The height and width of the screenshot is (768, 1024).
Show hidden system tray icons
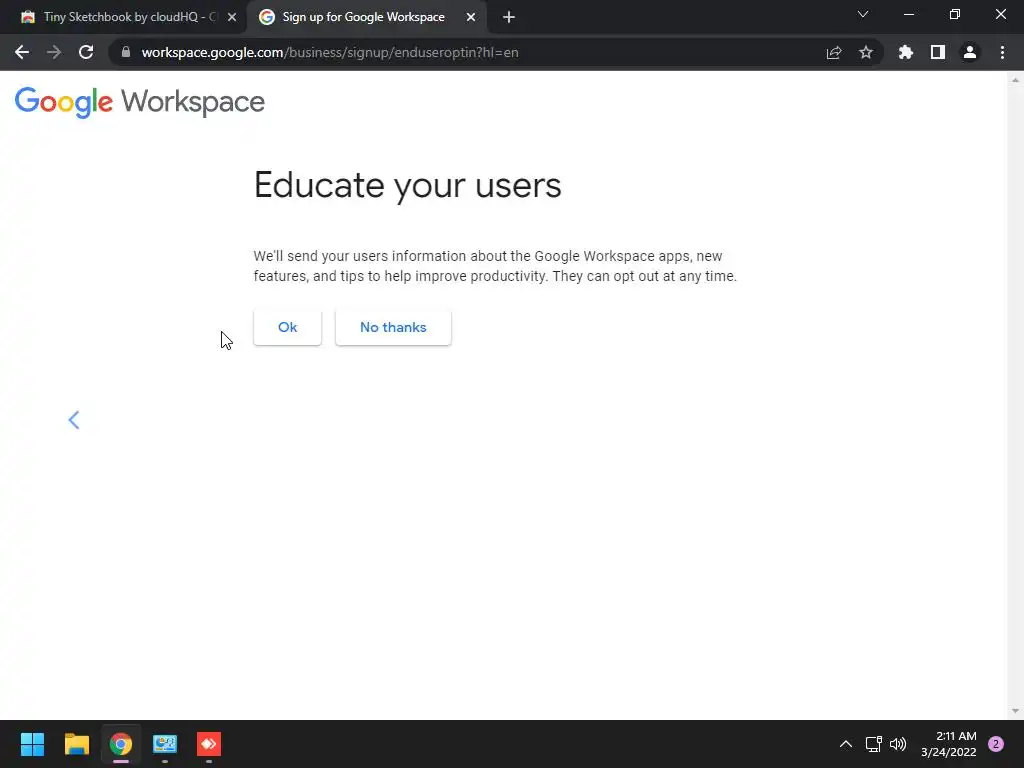[x=846, y=744]
